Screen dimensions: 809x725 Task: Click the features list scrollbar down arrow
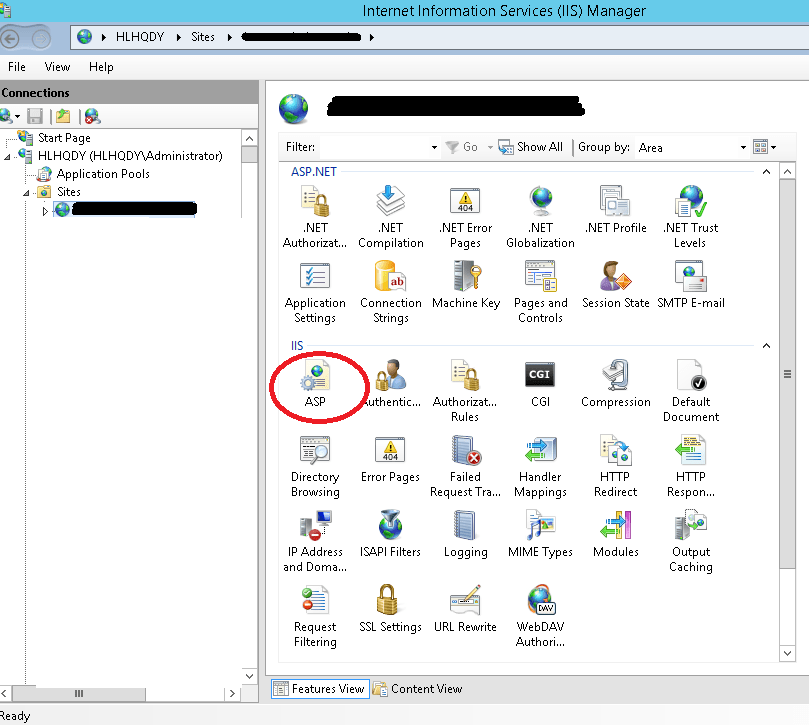pos(787,654)
